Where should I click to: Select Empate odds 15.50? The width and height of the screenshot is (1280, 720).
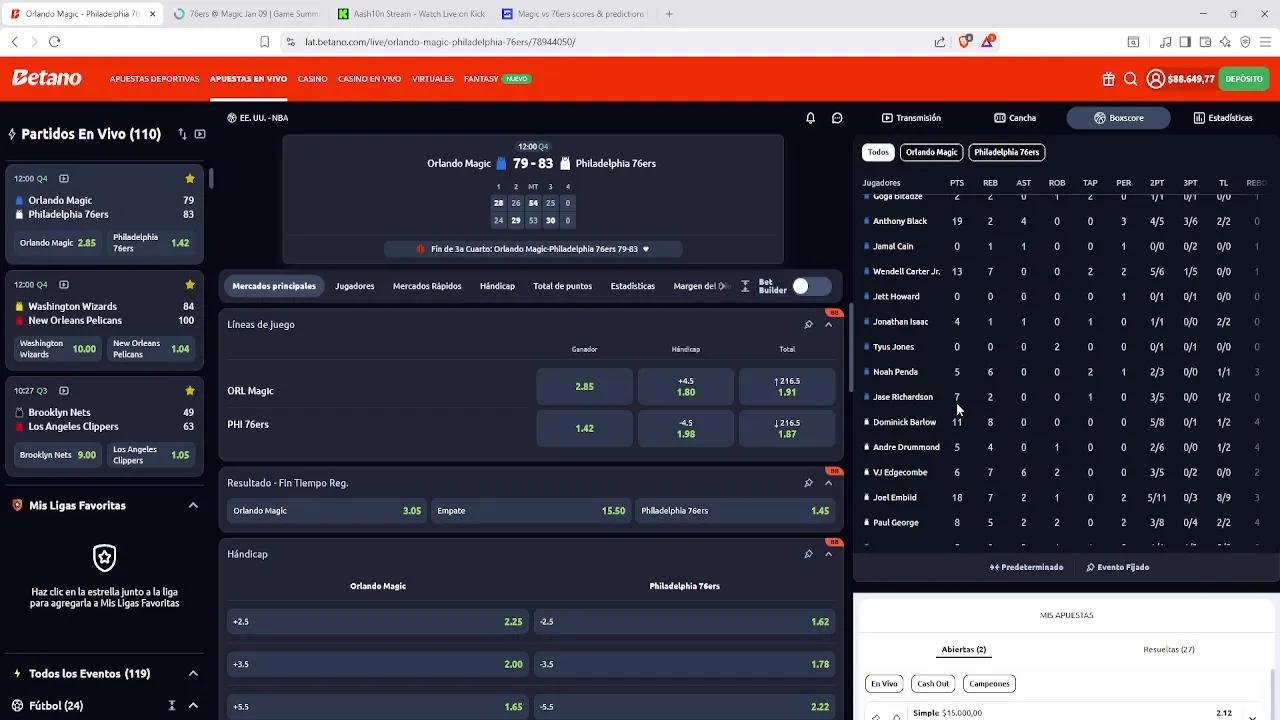click(531, 511)
